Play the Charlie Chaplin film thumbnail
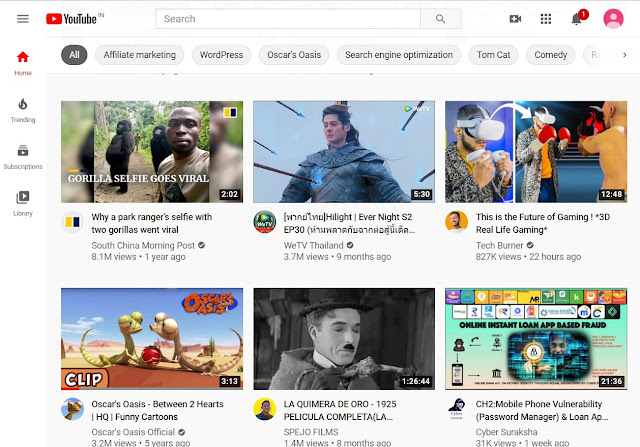Screen dimensions: 640x447 [344, 339]
